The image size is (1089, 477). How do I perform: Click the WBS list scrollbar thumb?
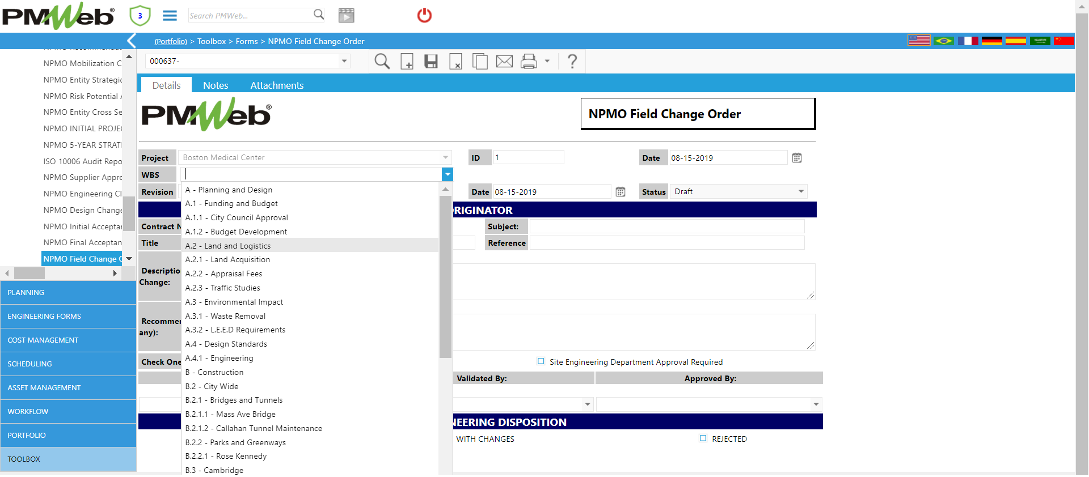[446, 276]
